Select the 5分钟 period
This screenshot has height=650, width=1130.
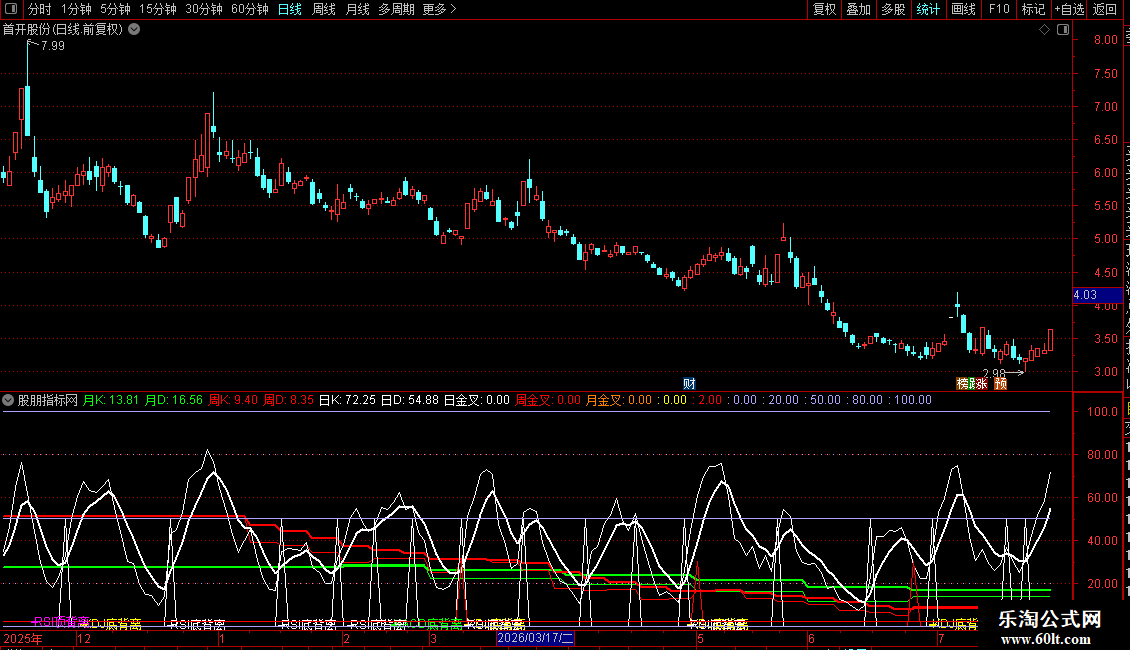(115, 9)
